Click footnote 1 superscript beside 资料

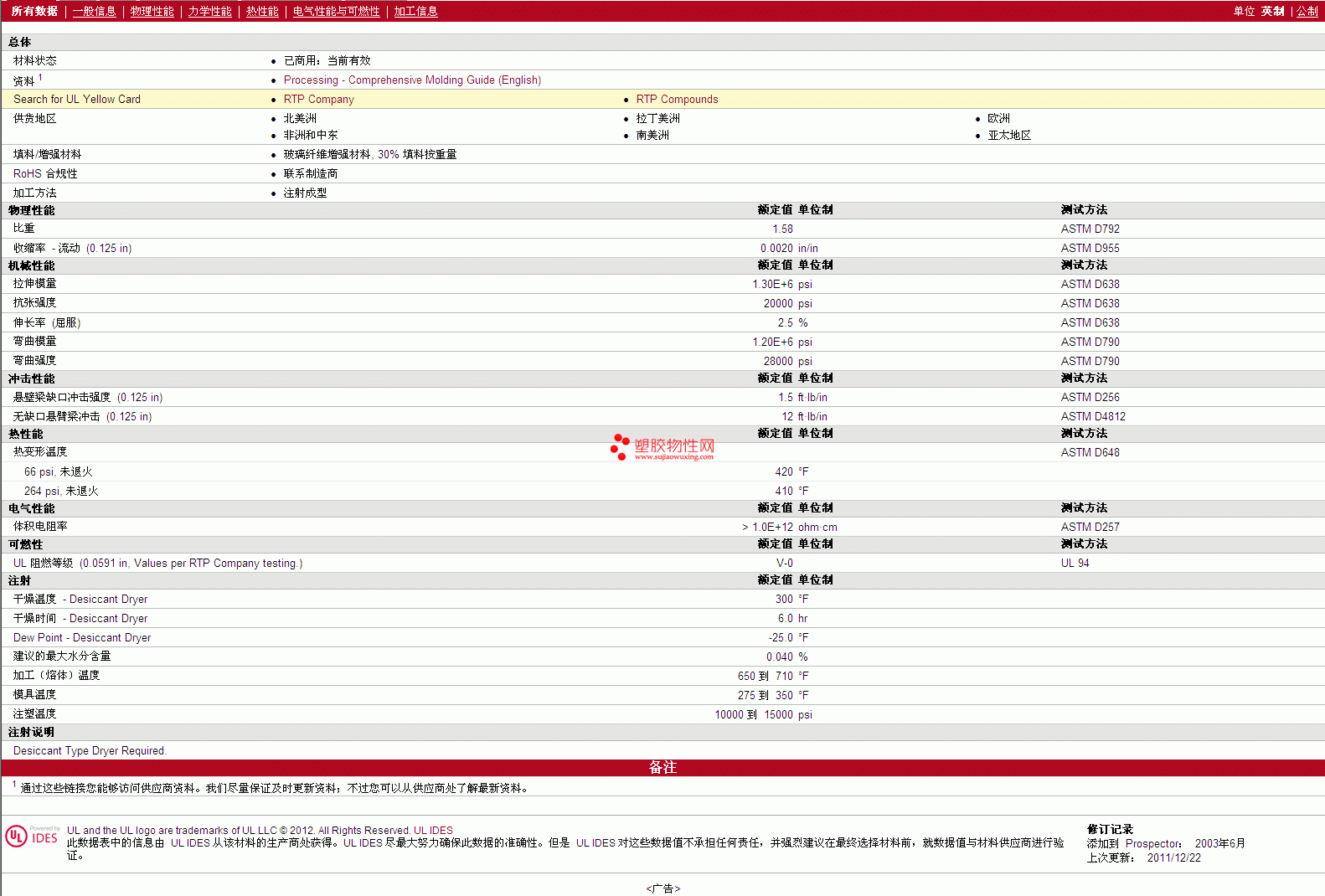pos(40,77)
